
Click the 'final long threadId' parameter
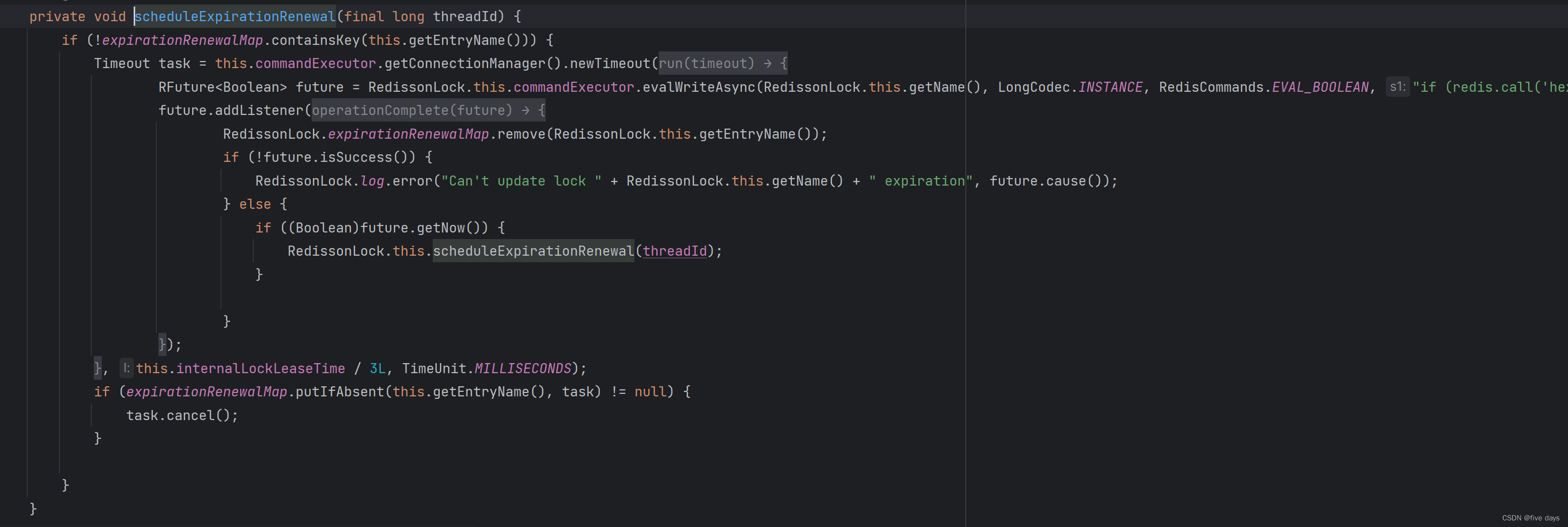tap(421, 17)
